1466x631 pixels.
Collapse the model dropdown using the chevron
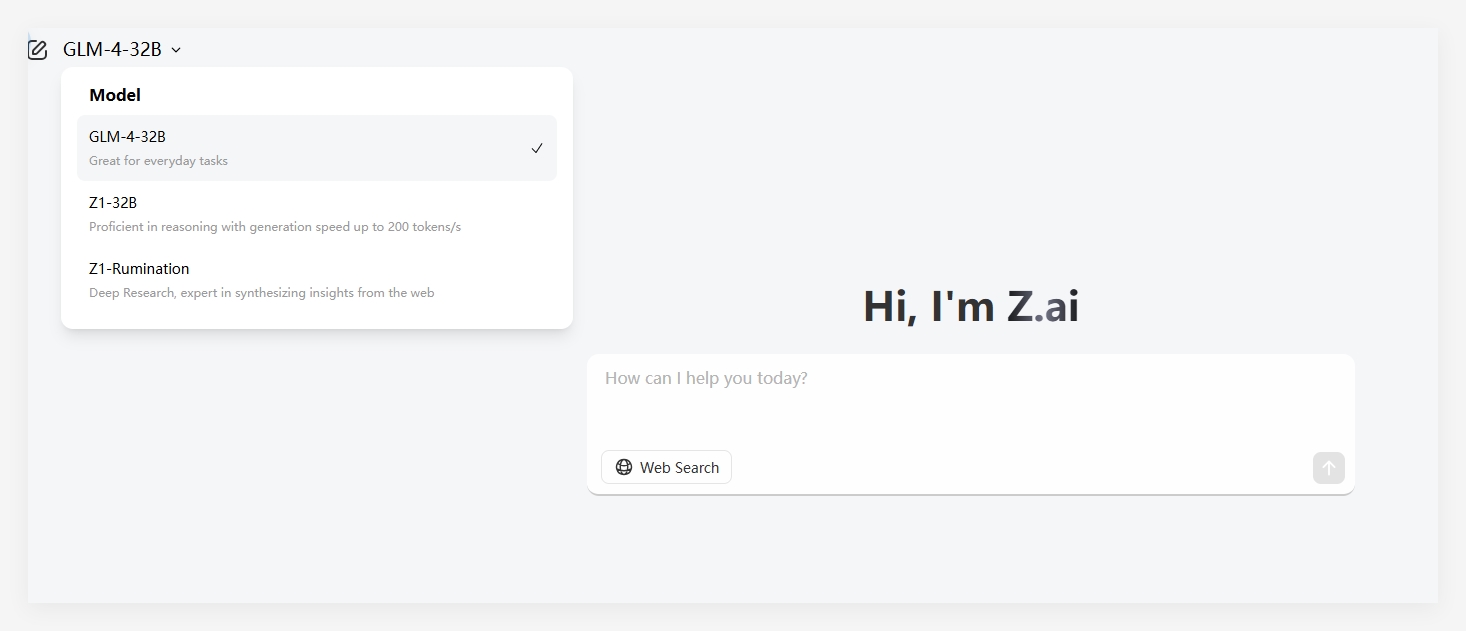(176, 49)
